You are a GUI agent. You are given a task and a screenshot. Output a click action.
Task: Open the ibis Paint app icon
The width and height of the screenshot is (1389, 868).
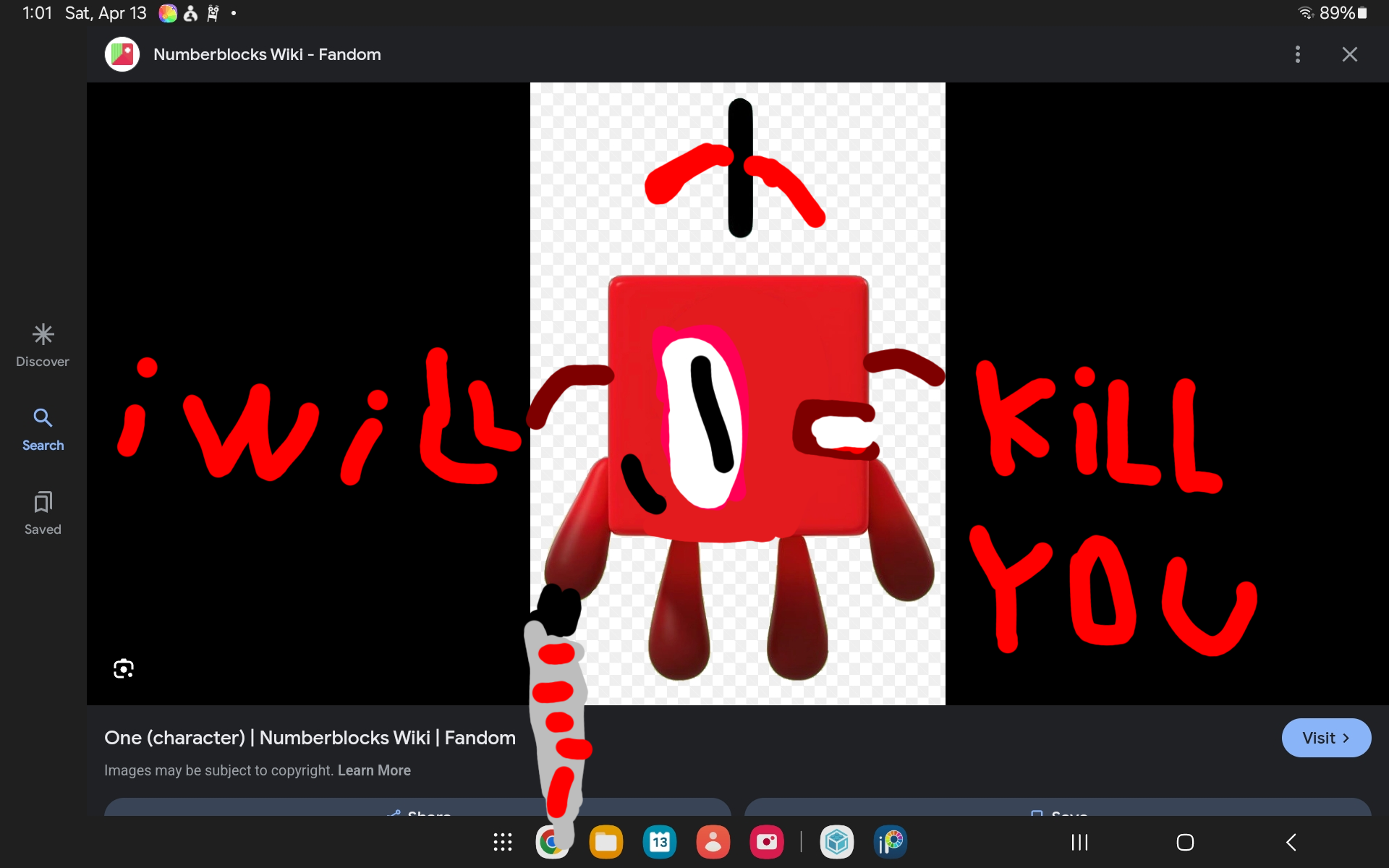[891, 842]
